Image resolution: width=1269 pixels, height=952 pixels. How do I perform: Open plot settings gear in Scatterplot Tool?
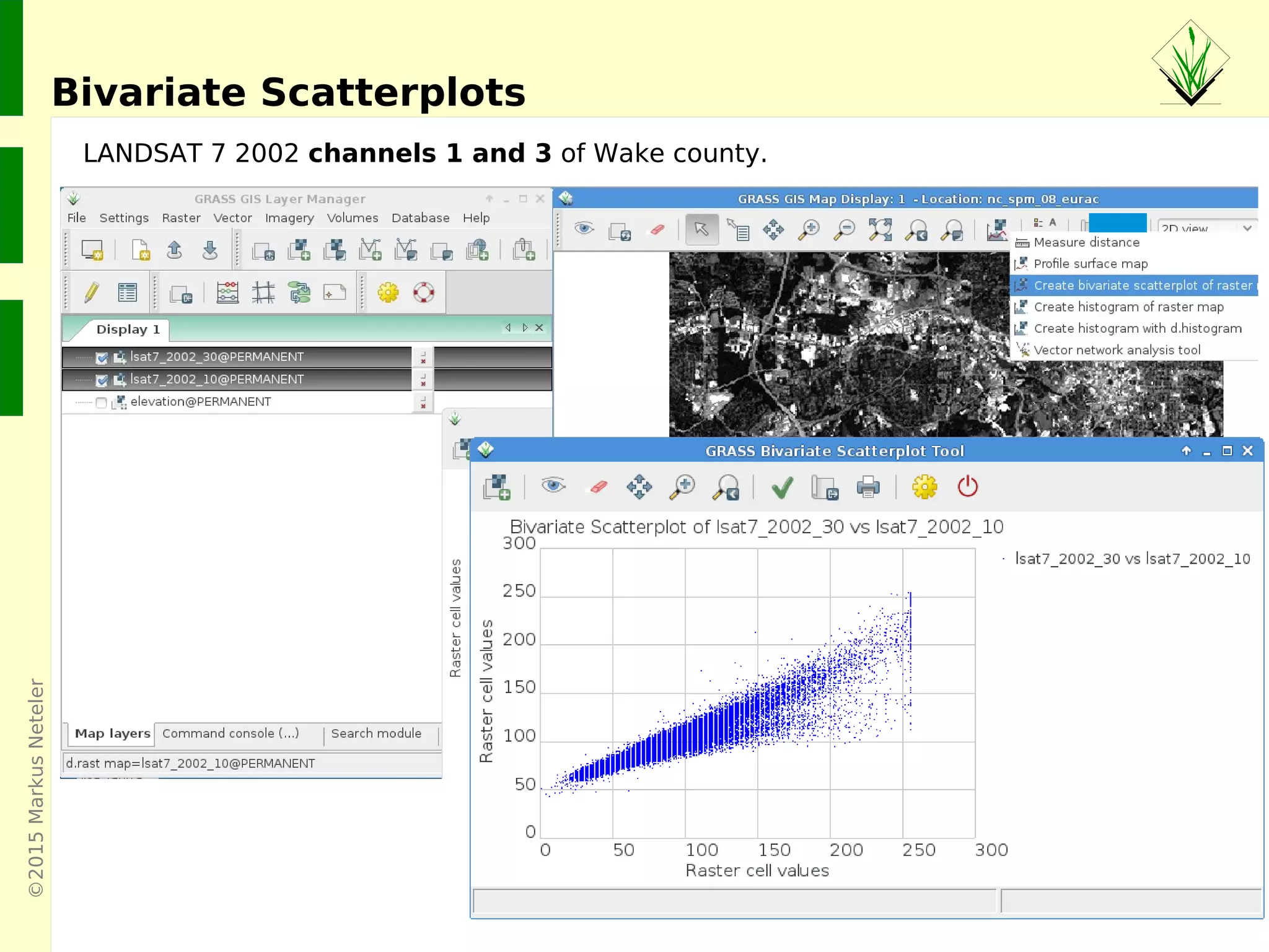coord(924,487)
